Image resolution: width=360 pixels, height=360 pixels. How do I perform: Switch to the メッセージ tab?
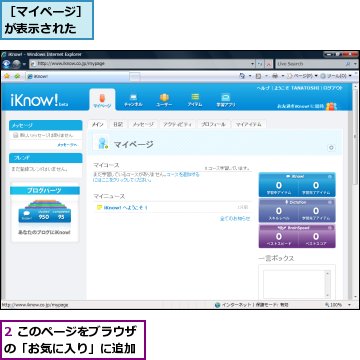click(143, 124)
